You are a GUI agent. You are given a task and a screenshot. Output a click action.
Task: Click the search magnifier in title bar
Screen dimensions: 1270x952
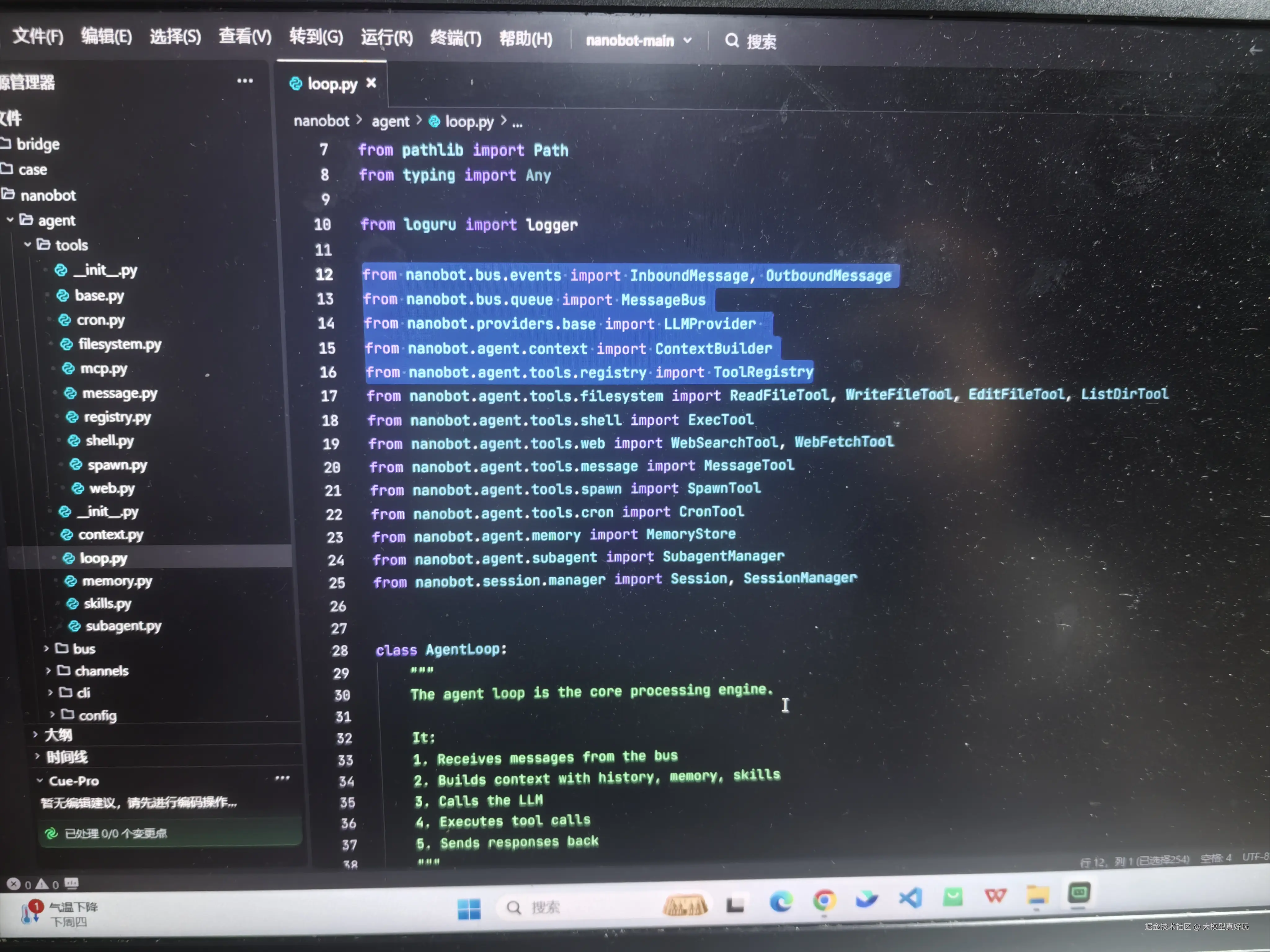click(x=731, y=41)
